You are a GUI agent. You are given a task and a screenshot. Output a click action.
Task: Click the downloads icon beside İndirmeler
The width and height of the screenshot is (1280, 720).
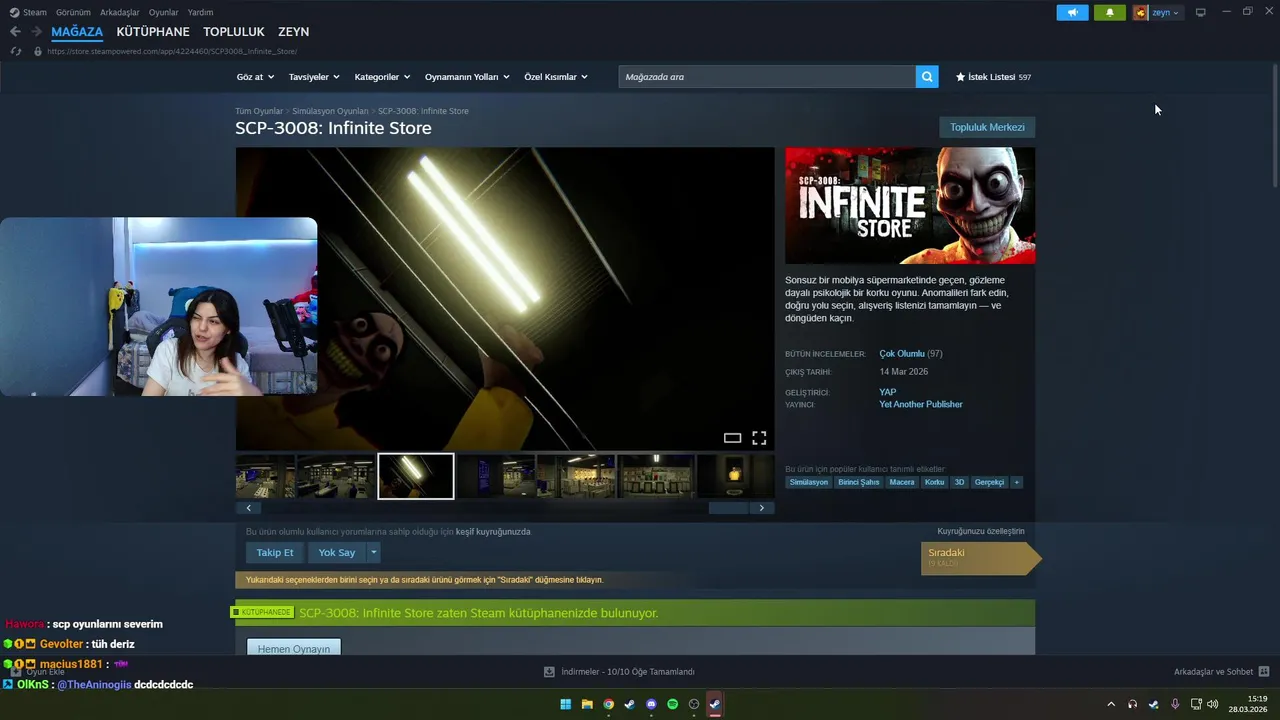click(x=549, y=672)
